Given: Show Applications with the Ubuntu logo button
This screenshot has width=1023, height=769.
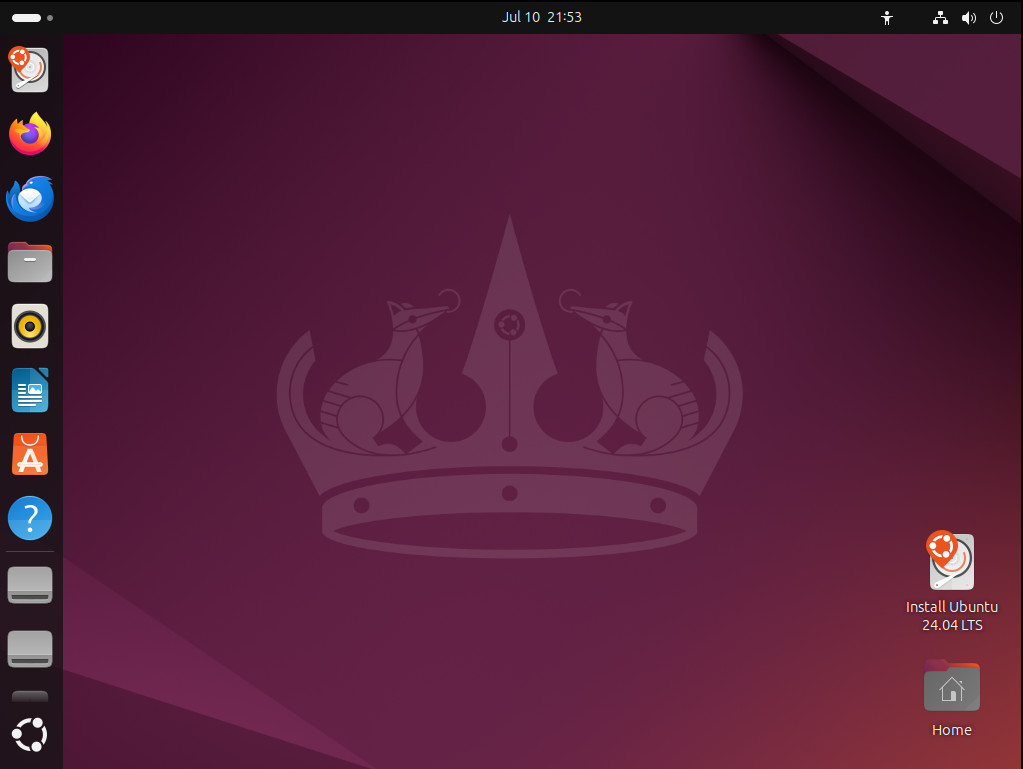Looking at the screenshot, I should (x=30, y=735).
